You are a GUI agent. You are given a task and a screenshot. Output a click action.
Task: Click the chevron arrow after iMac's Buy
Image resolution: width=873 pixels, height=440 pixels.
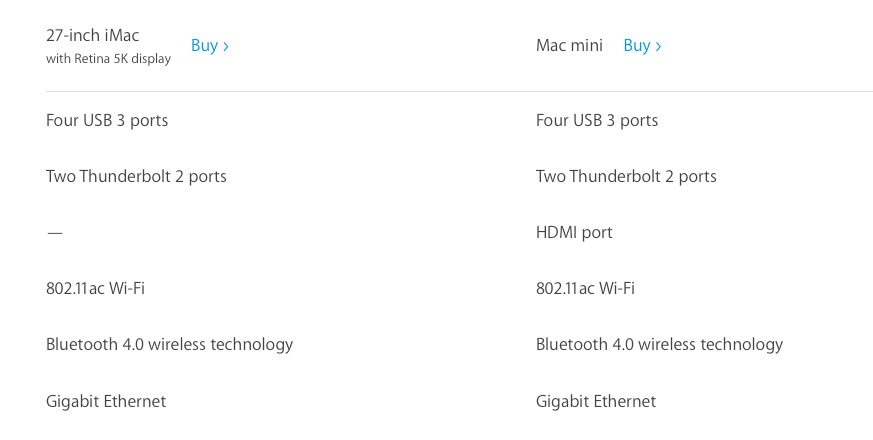(225, 46)
